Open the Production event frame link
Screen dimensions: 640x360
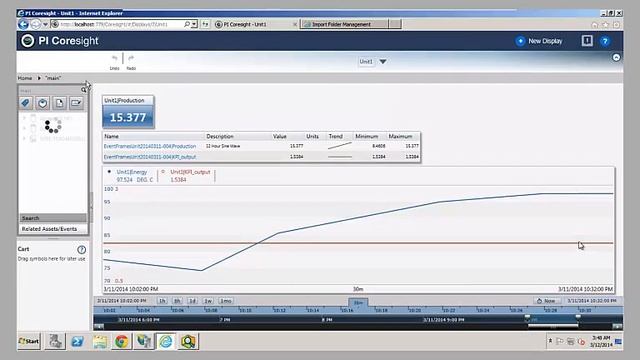point(150,146)
